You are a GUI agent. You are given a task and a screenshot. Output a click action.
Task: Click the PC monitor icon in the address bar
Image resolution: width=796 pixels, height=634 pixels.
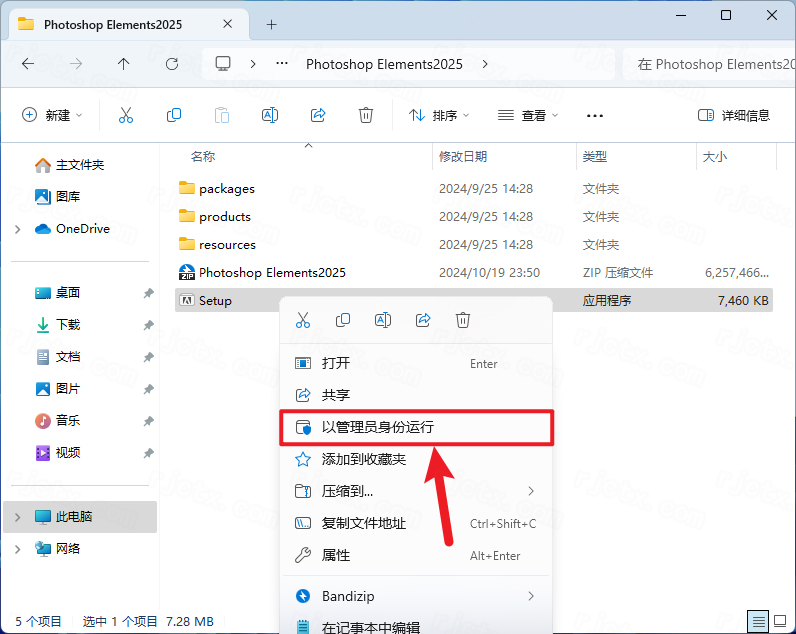(223, 63)
